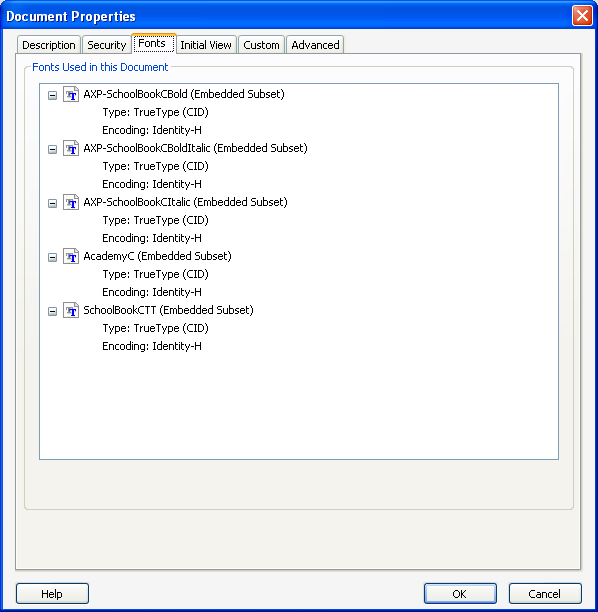Collapse the AXP-SchoolBookCItalic font entry

(52, 203)
